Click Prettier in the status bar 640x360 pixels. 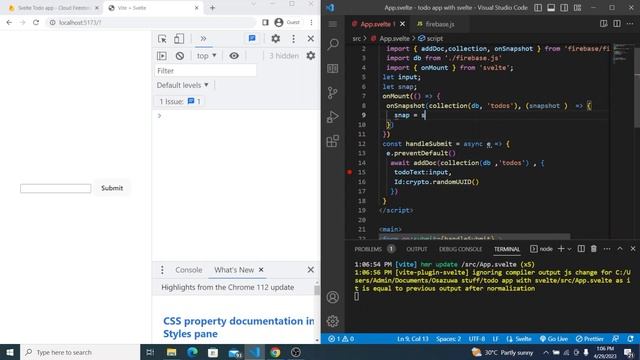point(590,339)
